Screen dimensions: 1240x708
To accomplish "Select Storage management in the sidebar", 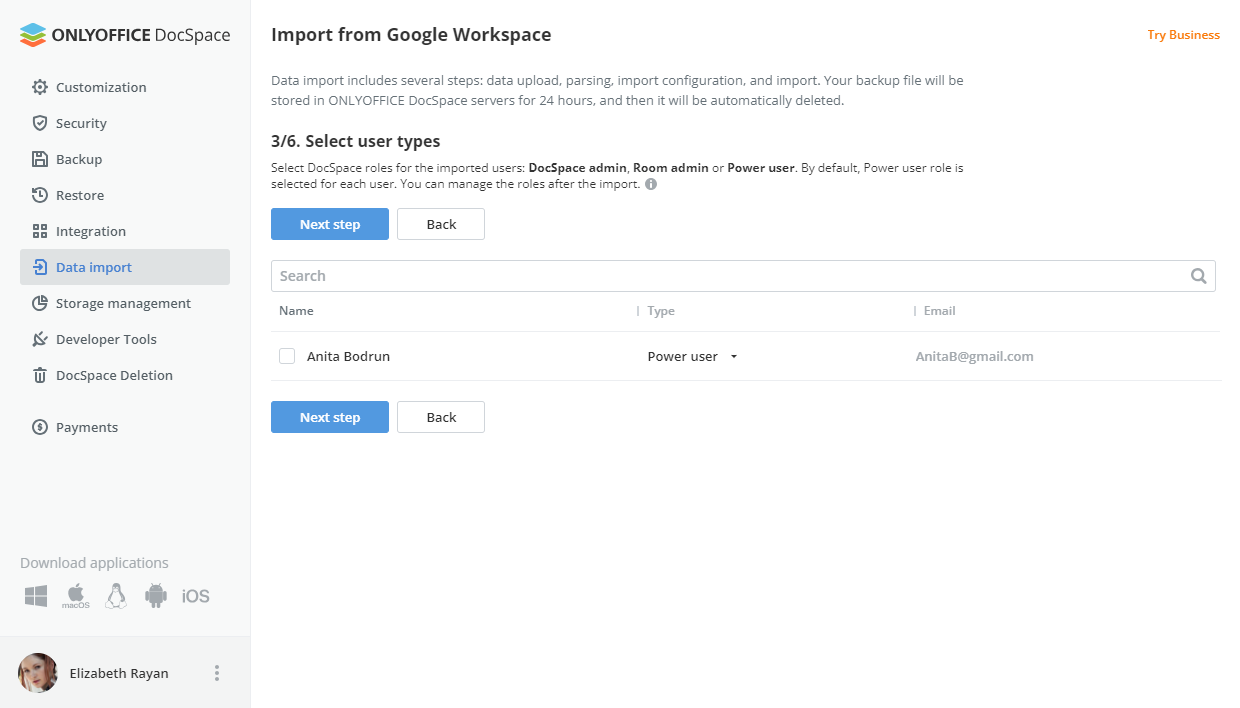I will pyautogui.click(x=125, y=303).
